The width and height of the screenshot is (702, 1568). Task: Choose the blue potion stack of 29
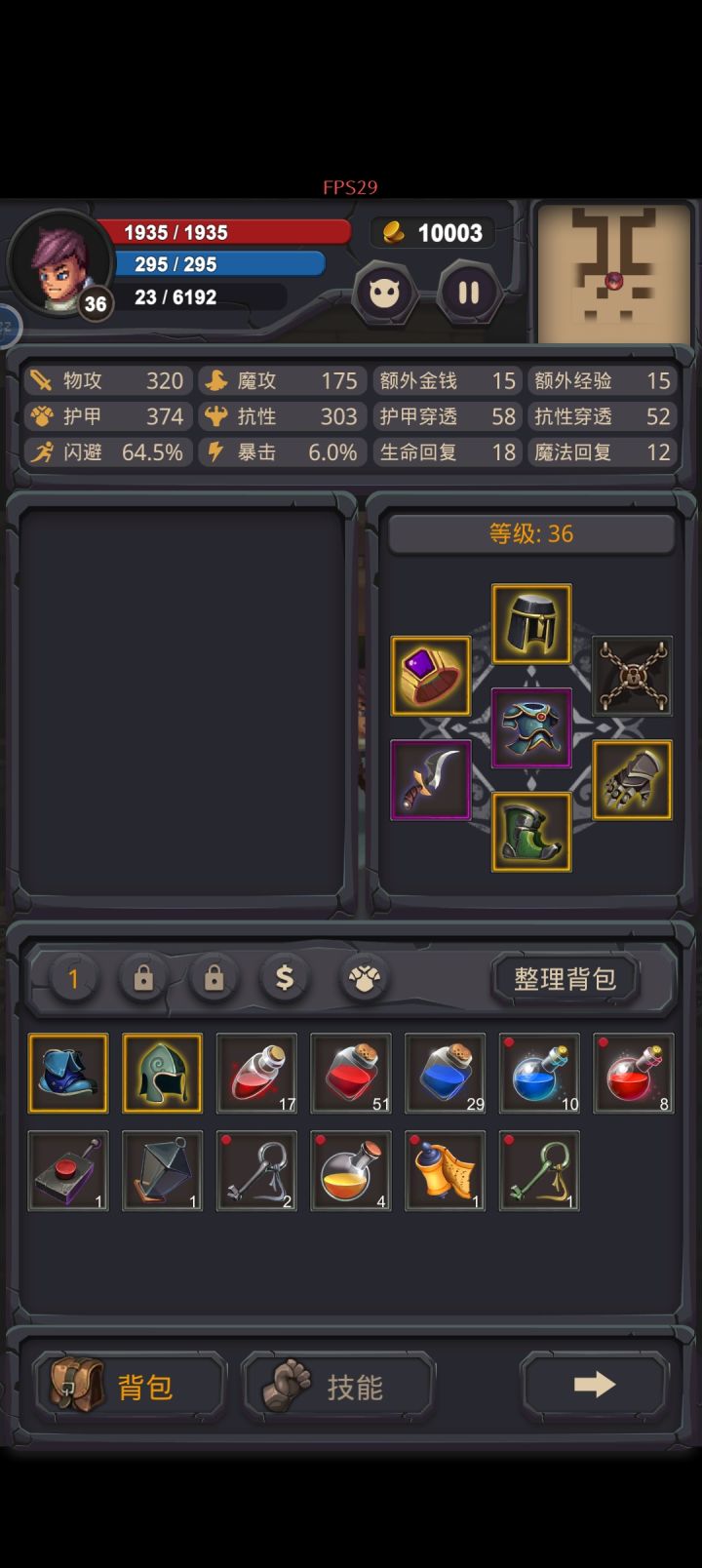pyautogui.click(x=445, y=1073)
